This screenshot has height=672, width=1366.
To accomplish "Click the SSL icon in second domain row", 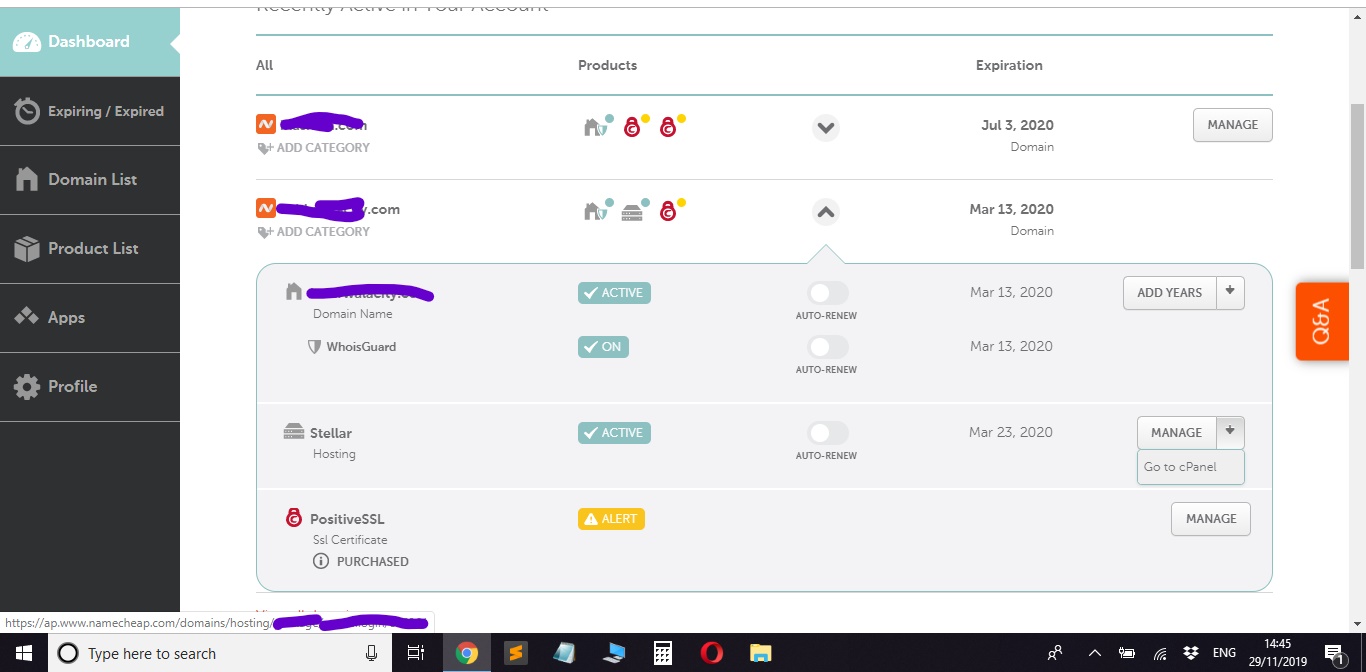I will pyautogui.click(x=671, y=210).
